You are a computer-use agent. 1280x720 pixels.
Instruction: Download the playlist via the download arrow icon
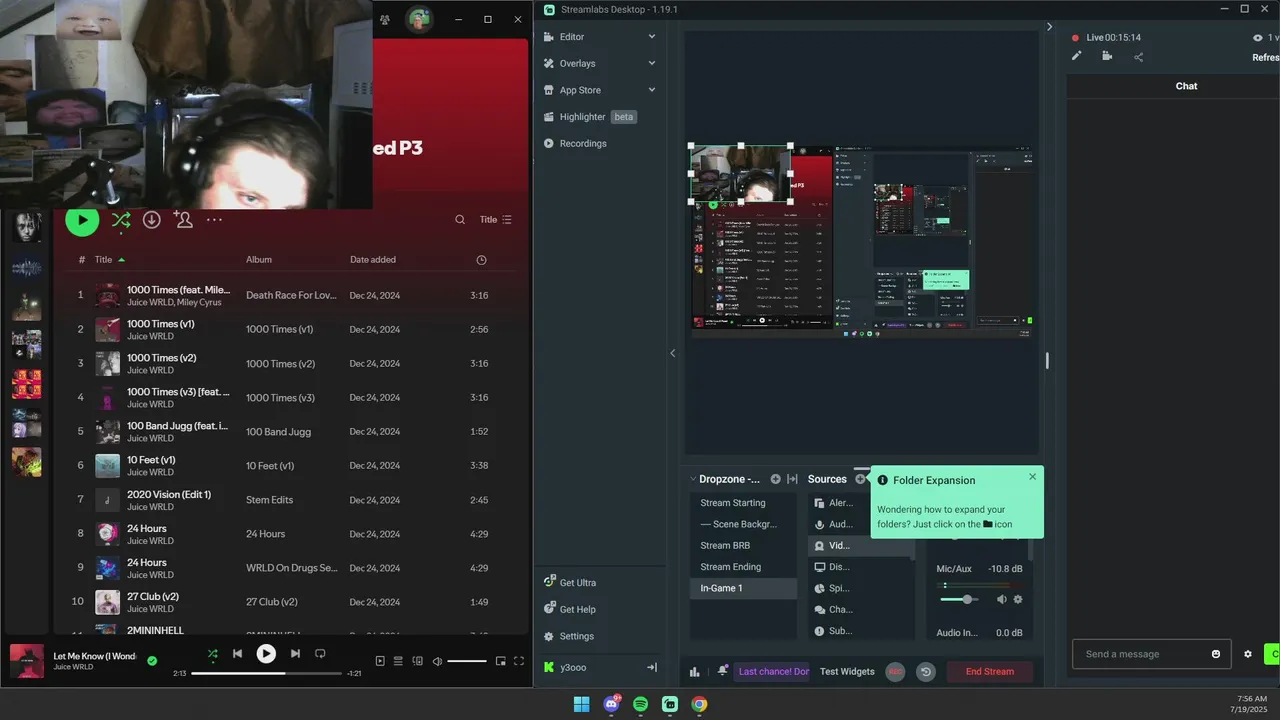click(x=152, y=220)
